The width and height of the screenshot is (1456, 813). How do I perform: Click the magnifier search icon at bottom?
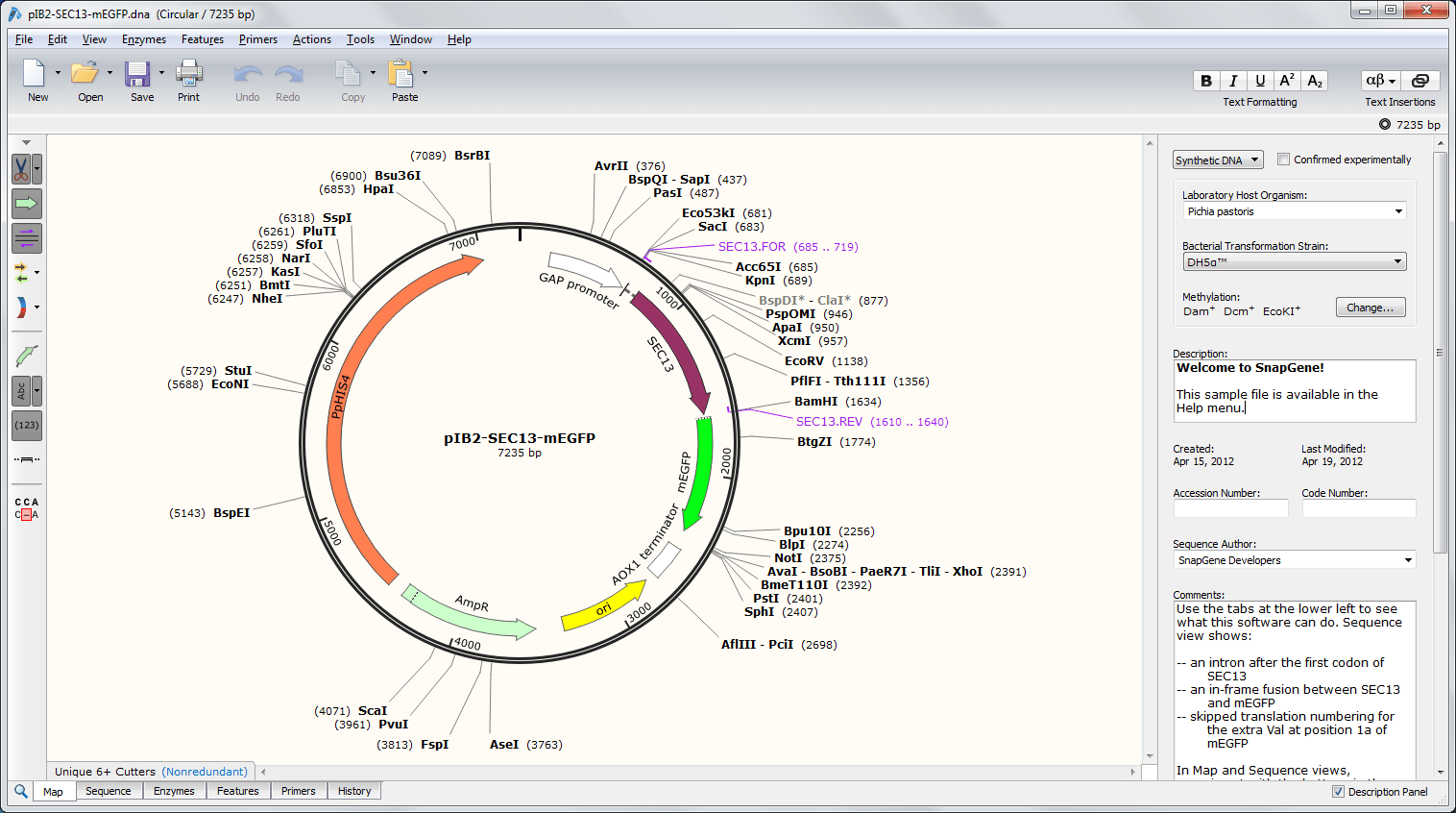click(20, 791)
